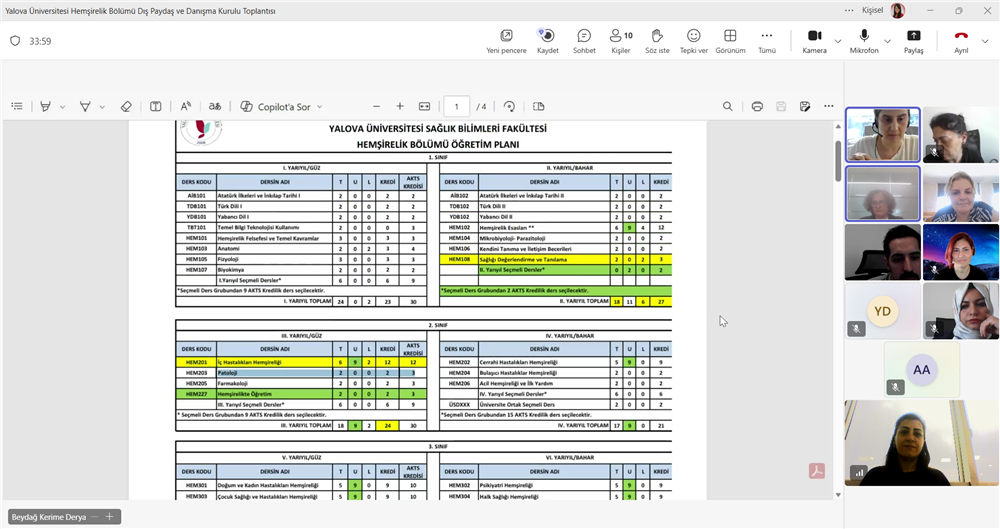Click the PDF zoom-in plus button

400,107
